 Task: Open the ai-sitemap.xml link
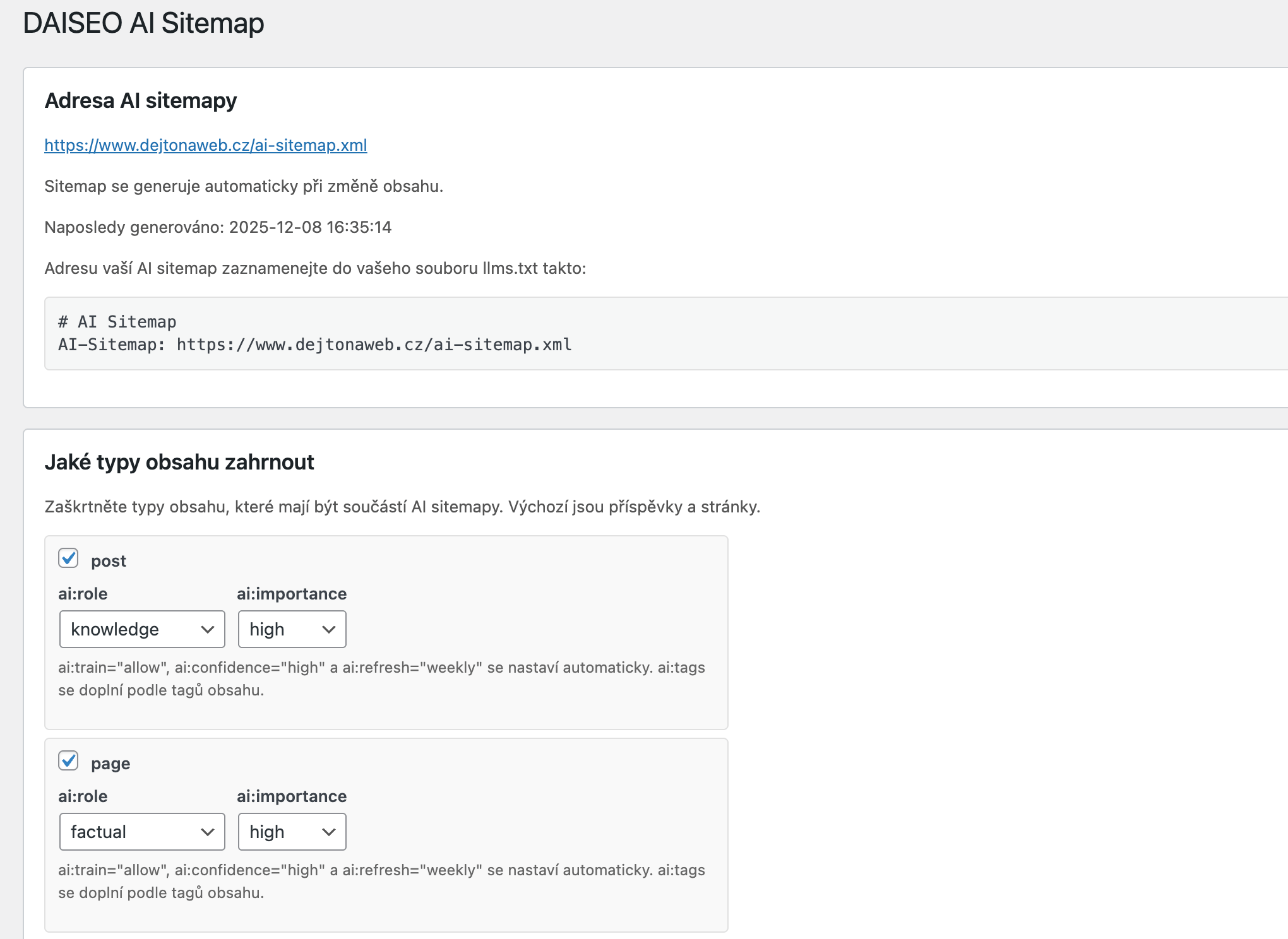(x=205, y=145)
